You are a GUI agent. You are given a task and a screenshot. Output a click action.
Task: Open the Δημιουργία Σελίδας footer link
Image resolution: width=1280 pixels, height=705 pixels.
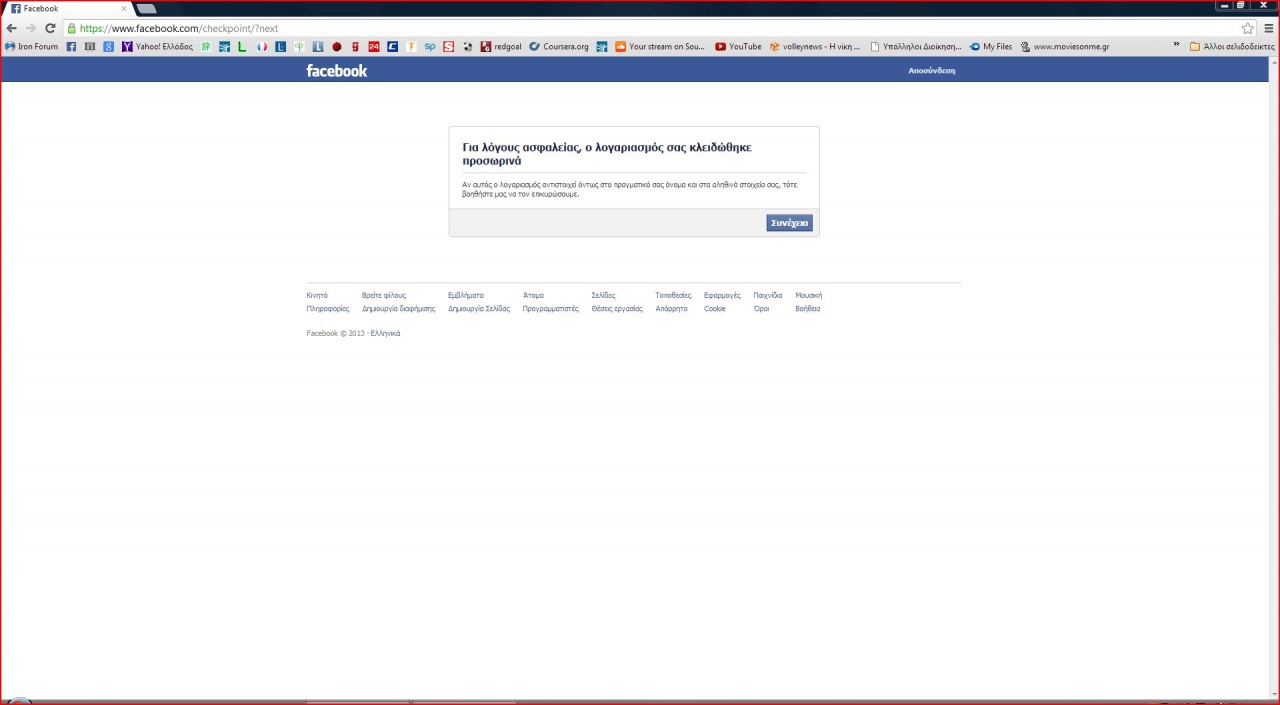pos(479,309)
